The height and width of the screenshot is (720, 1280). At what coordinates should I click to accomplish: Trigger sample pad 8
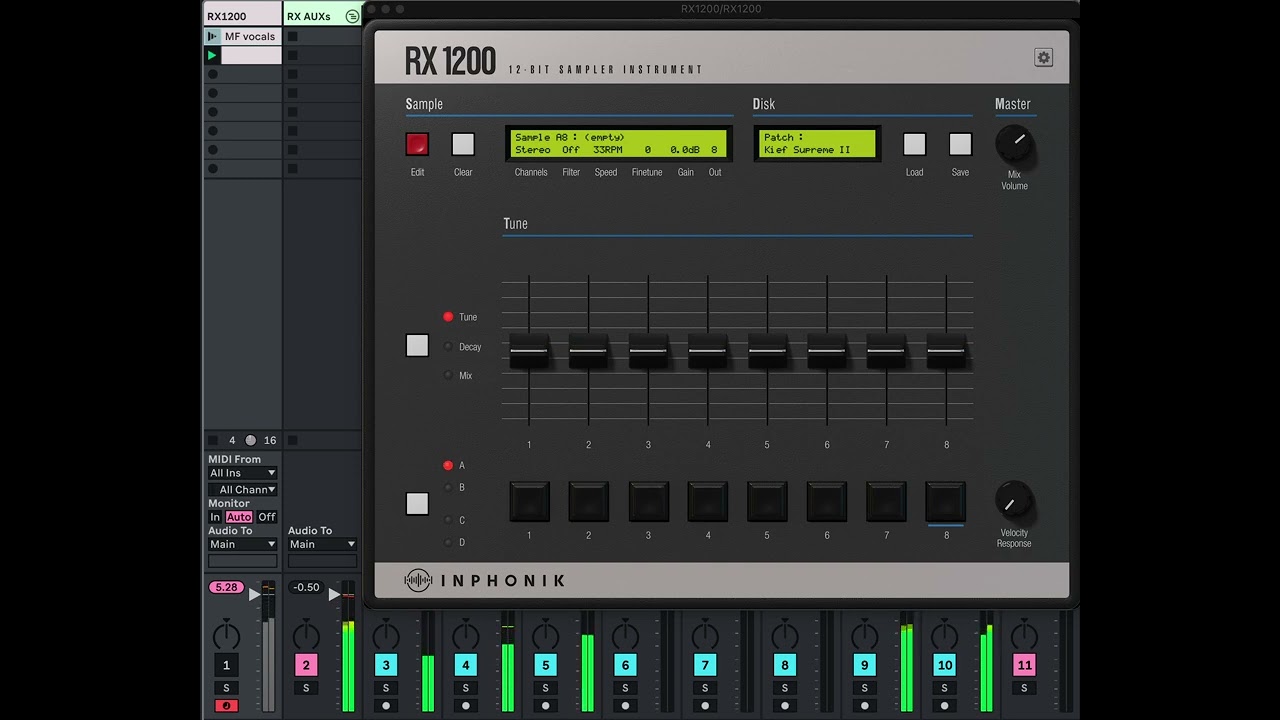[946, 501]
